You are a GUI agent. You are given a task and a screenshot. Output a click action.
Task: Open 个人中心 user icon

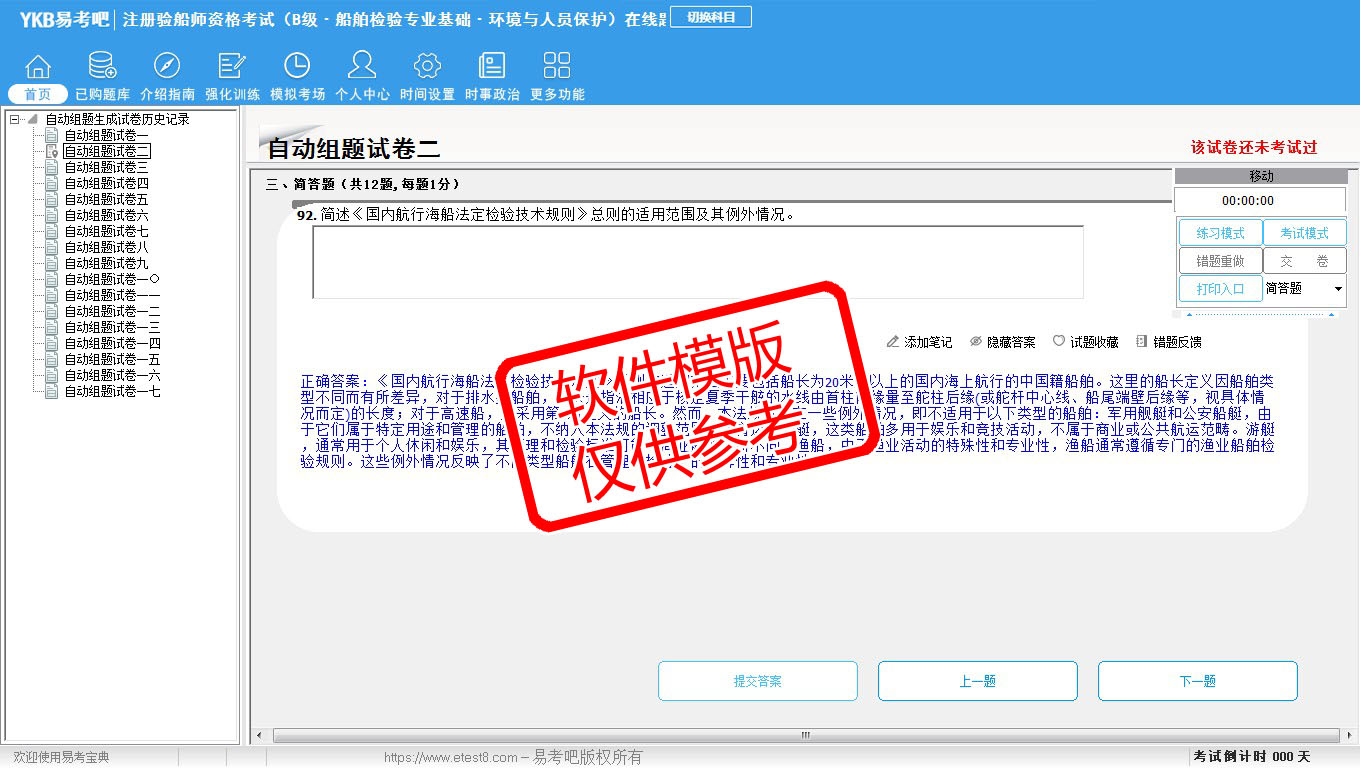point(362,67)
